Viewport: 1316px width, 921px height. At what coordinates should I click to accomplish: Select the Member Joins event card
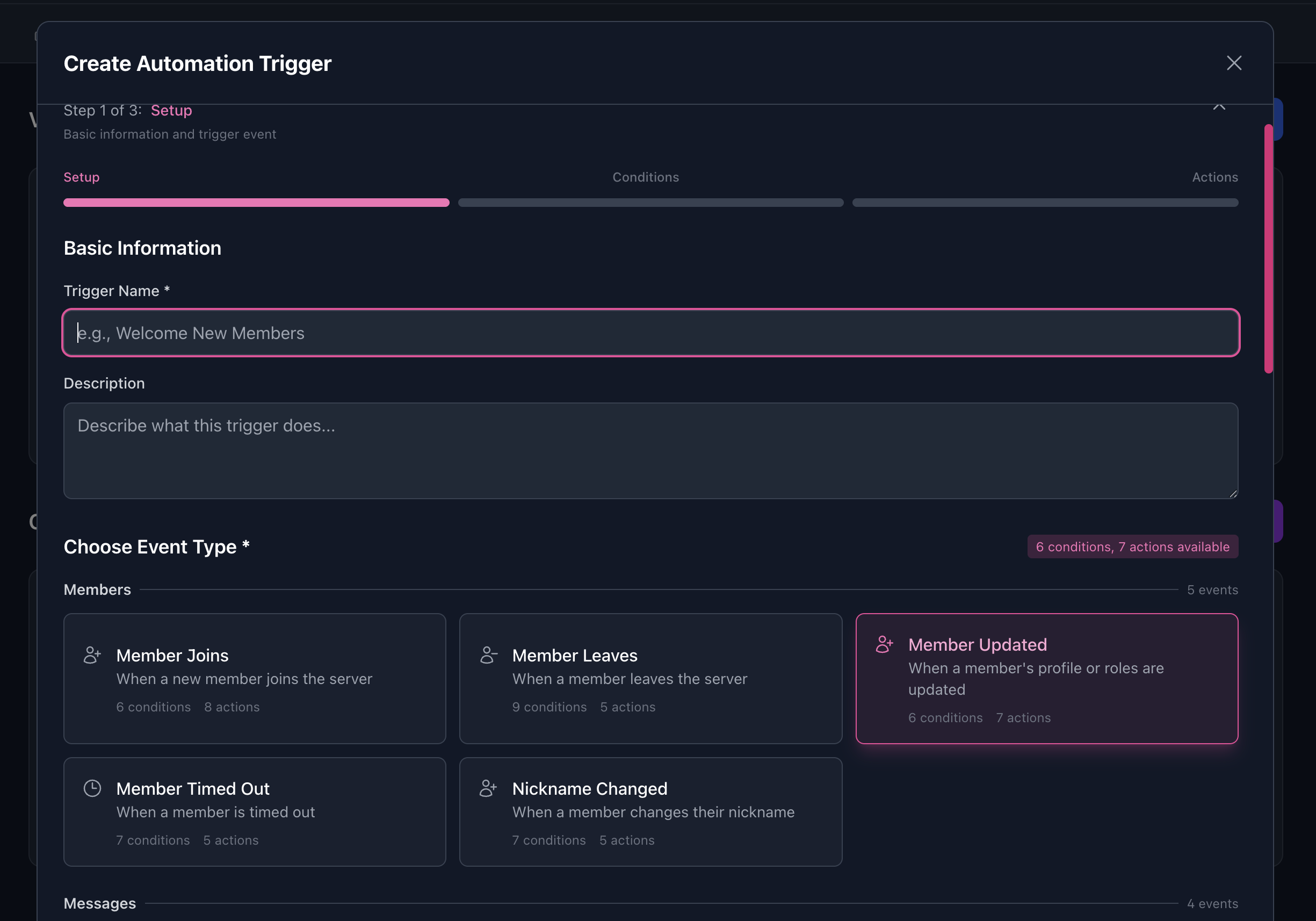point(255,679)
